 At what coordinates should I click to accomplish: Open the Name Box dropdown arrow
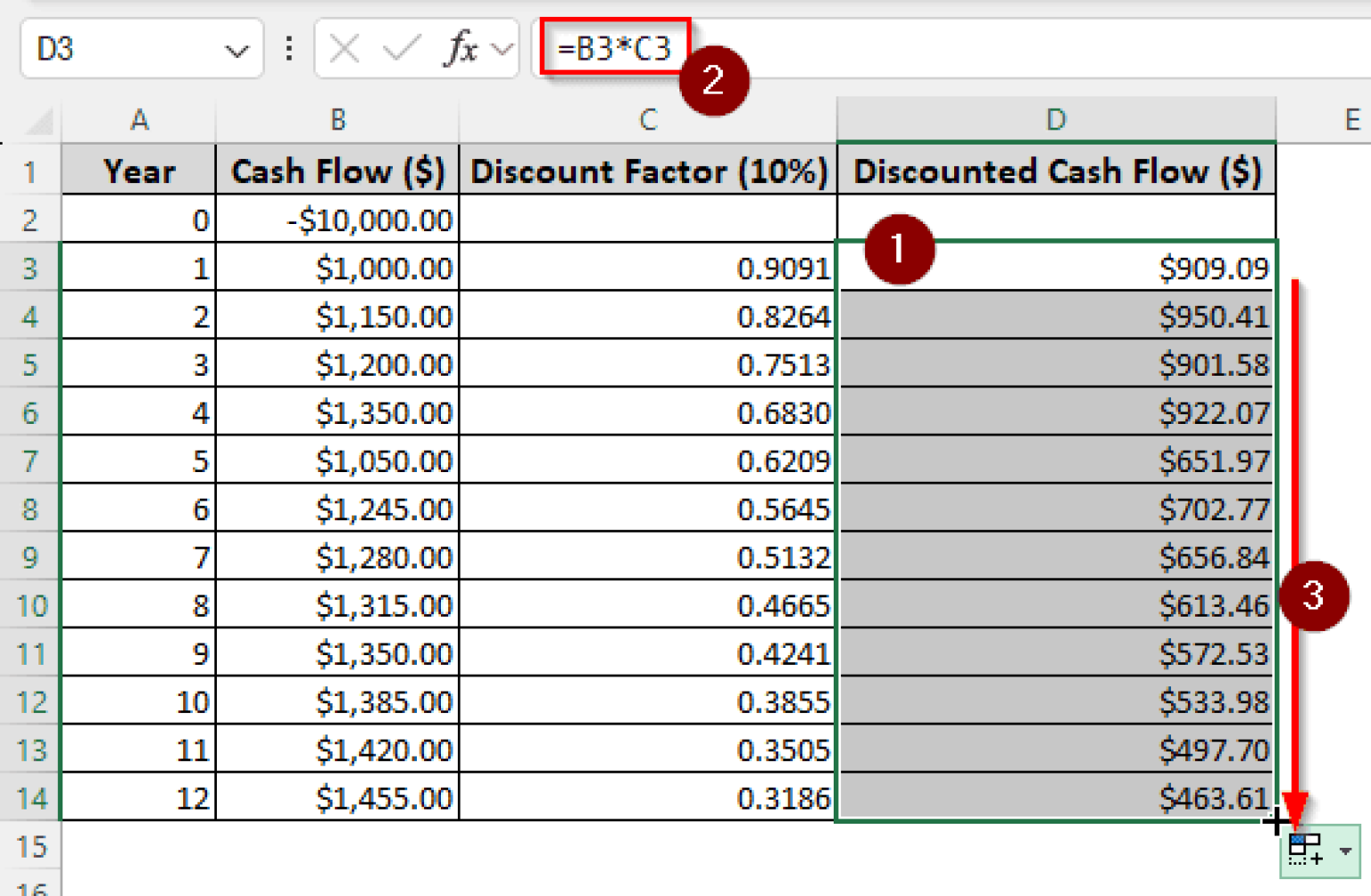237,48
